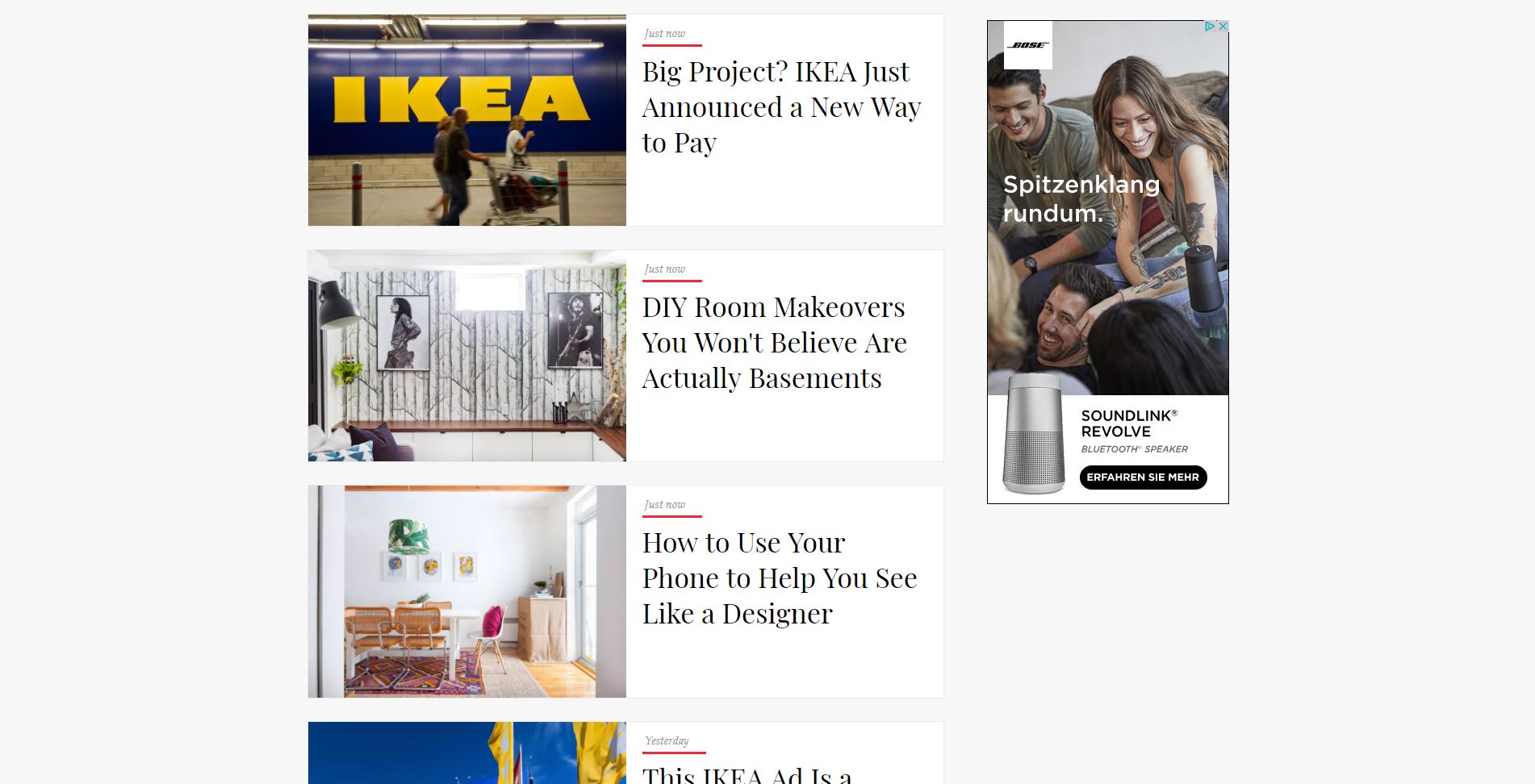Click the ERFAHREN SIE MEHR button
This screenshot has height=784, width=1535.
1143,477
